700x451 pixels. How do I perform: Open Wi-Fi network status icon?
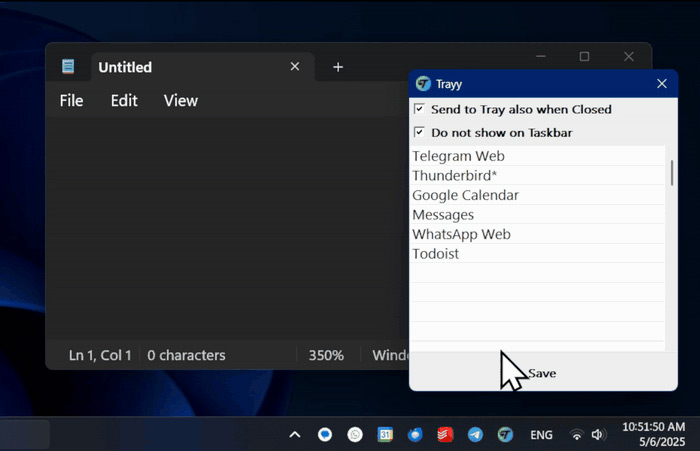click(577, 435)
